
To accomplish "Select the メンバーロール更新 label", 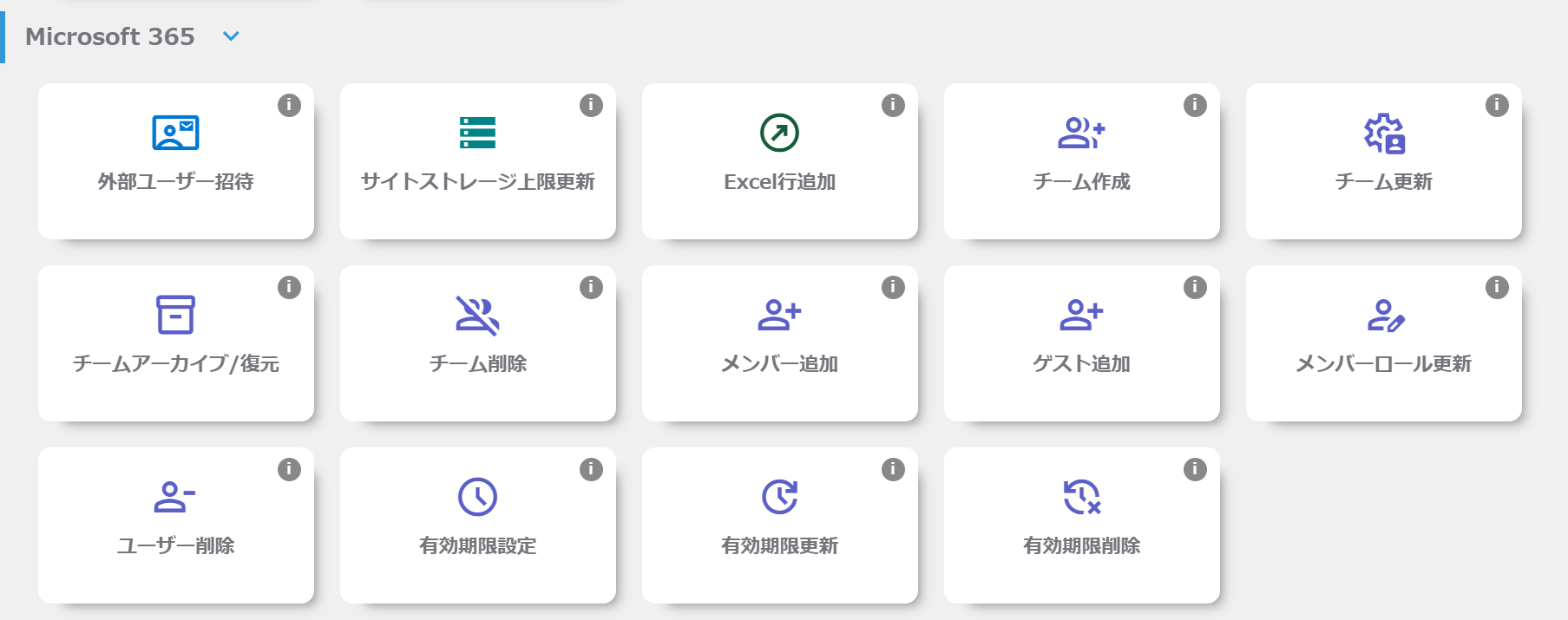I will click(1384, 363).
